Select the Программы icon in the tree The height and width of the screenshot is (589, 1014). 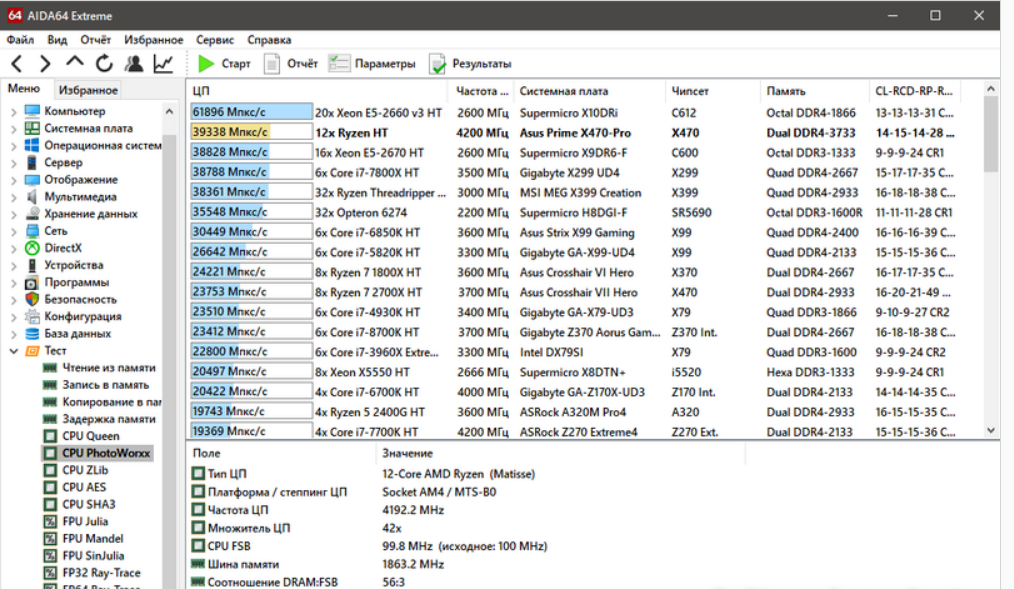click(32, 283)
